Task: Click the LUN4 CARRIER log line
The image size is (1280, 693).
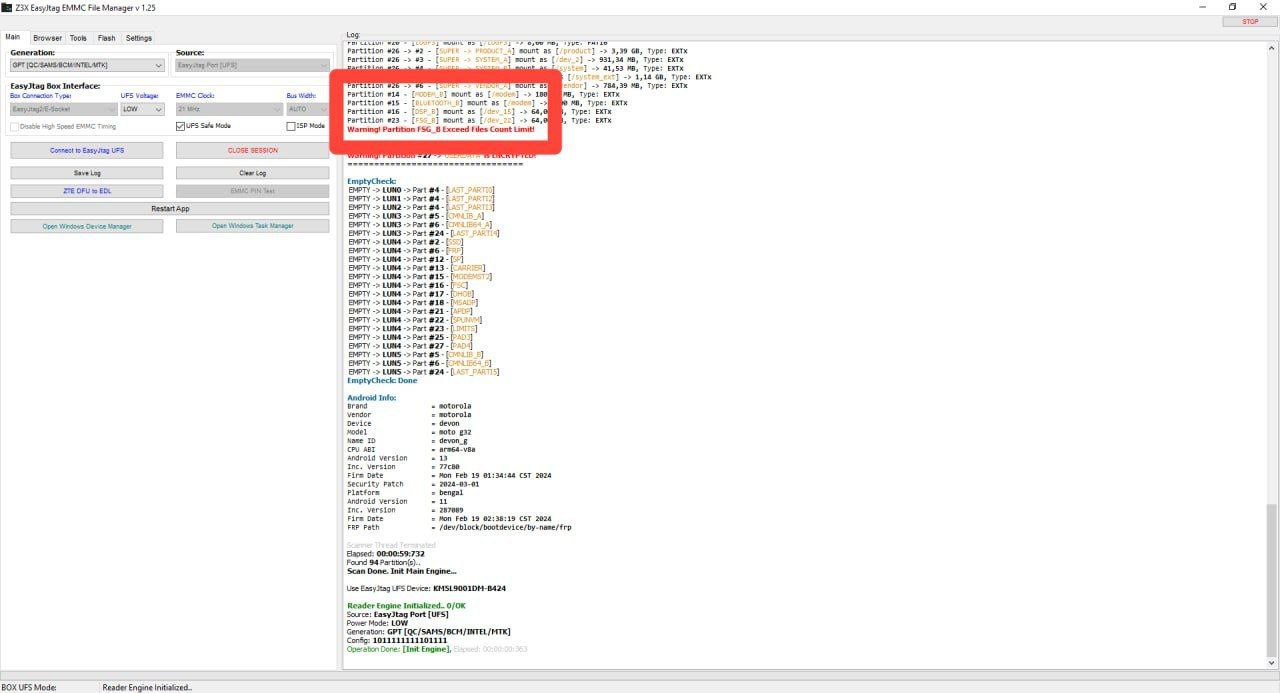Action: (417, 268)
